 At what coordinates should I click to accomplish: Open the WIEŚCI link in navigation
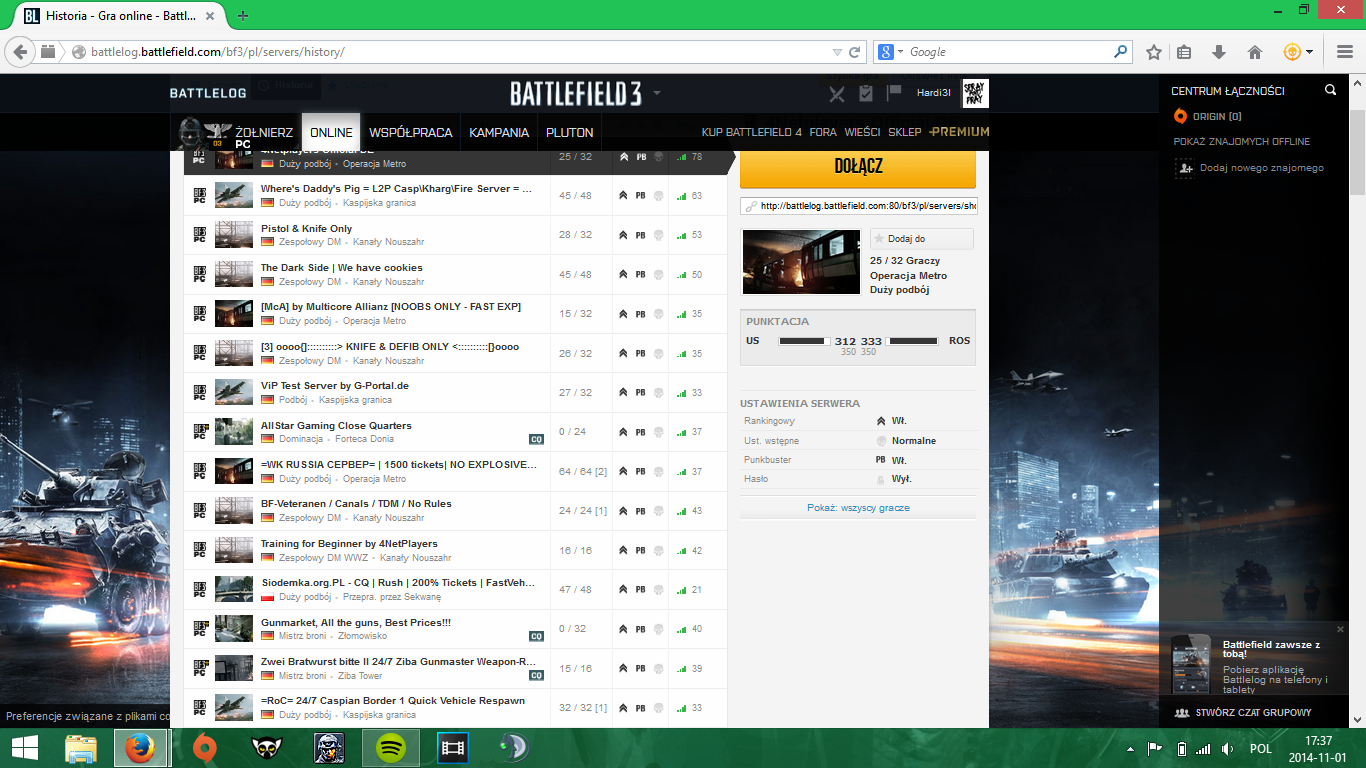pyautogui.click(x=862, y=132)
